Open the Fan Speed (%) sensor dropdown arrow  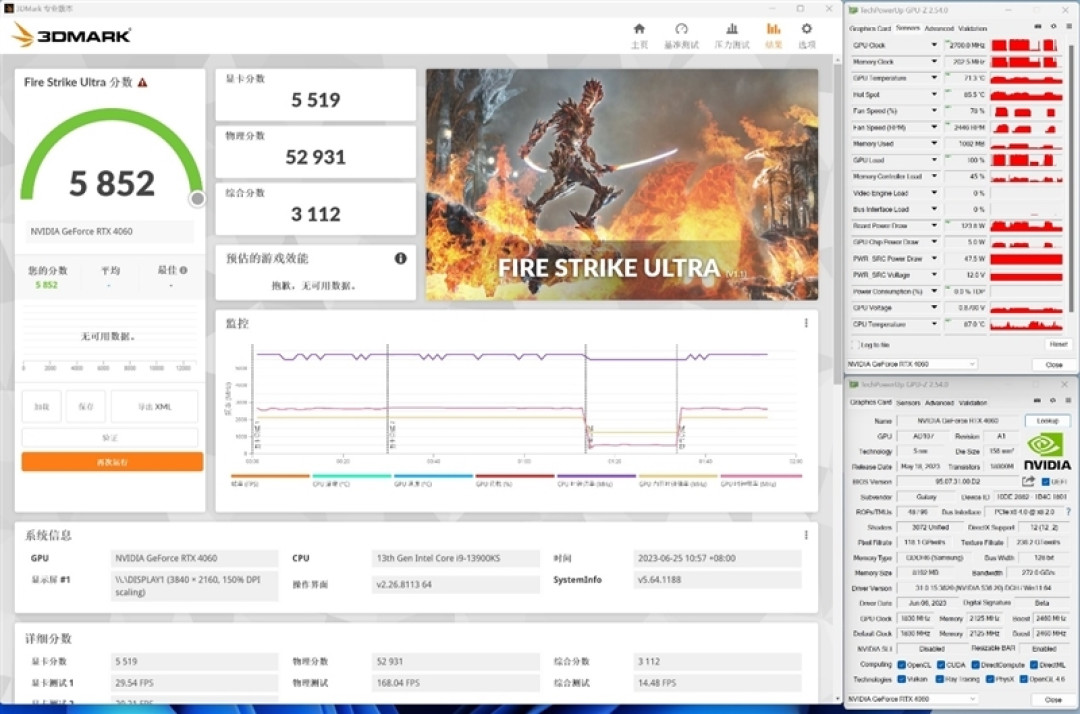(934, 111)
